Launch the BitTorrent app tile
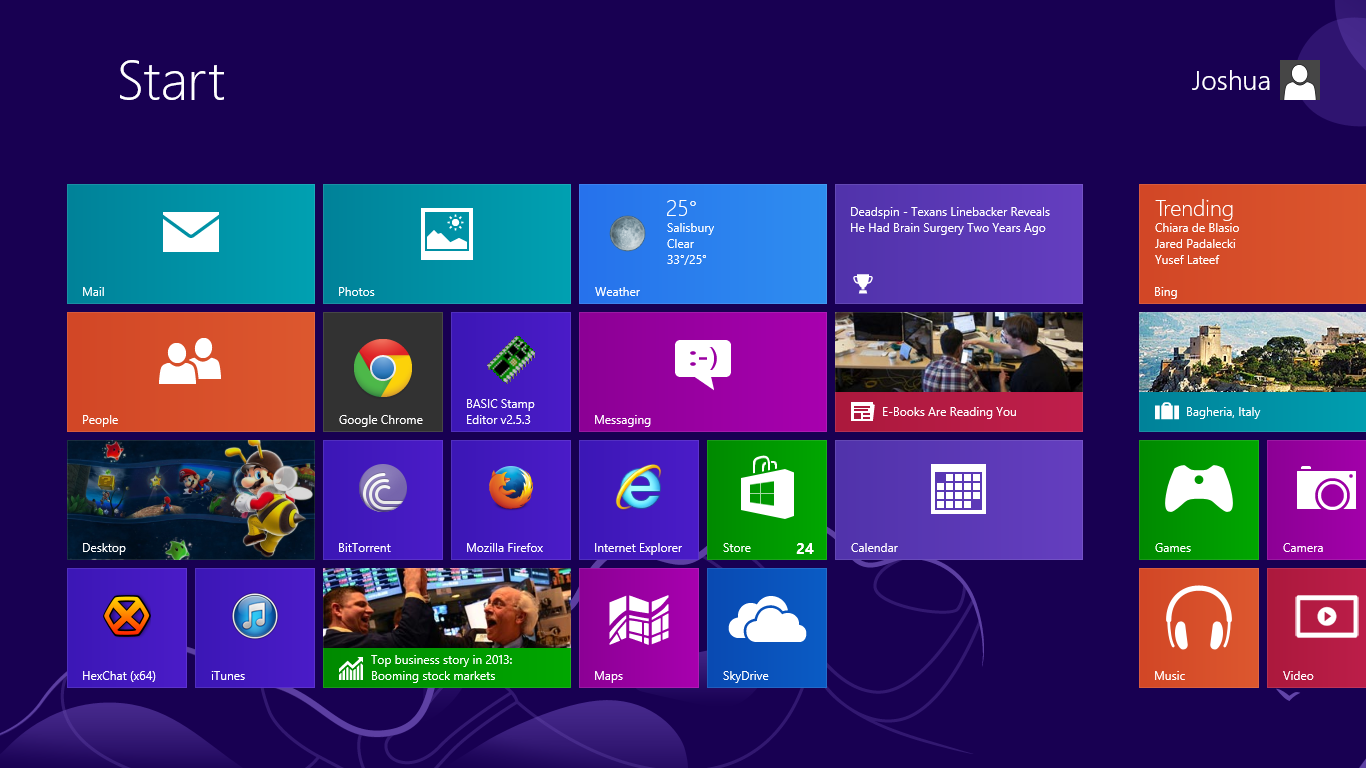Screen dimensions: 1366x768 click(x=382, y=499)
